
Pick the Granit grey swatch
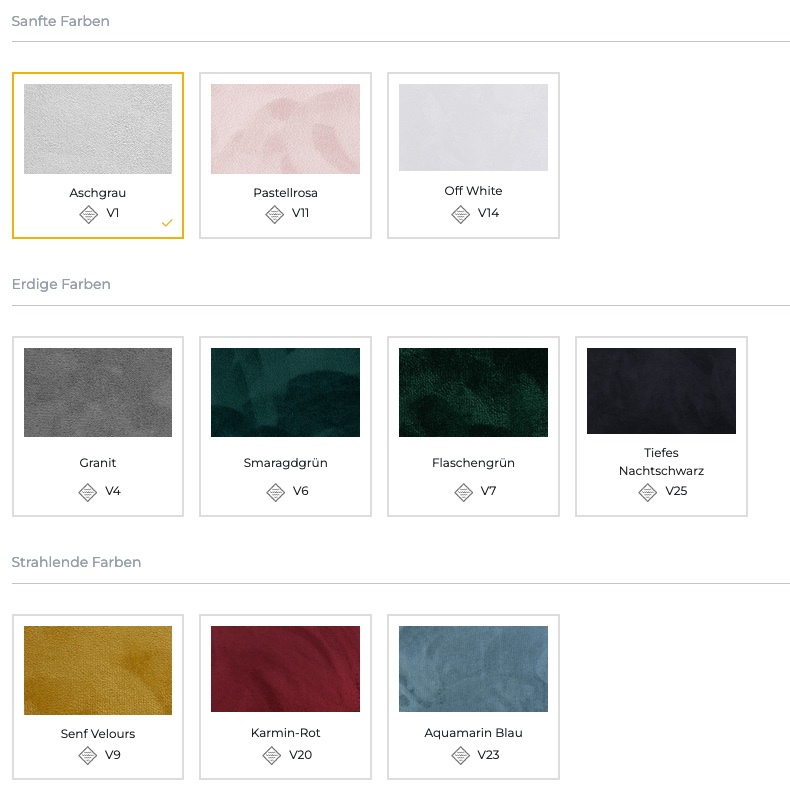tap(98, 392)
